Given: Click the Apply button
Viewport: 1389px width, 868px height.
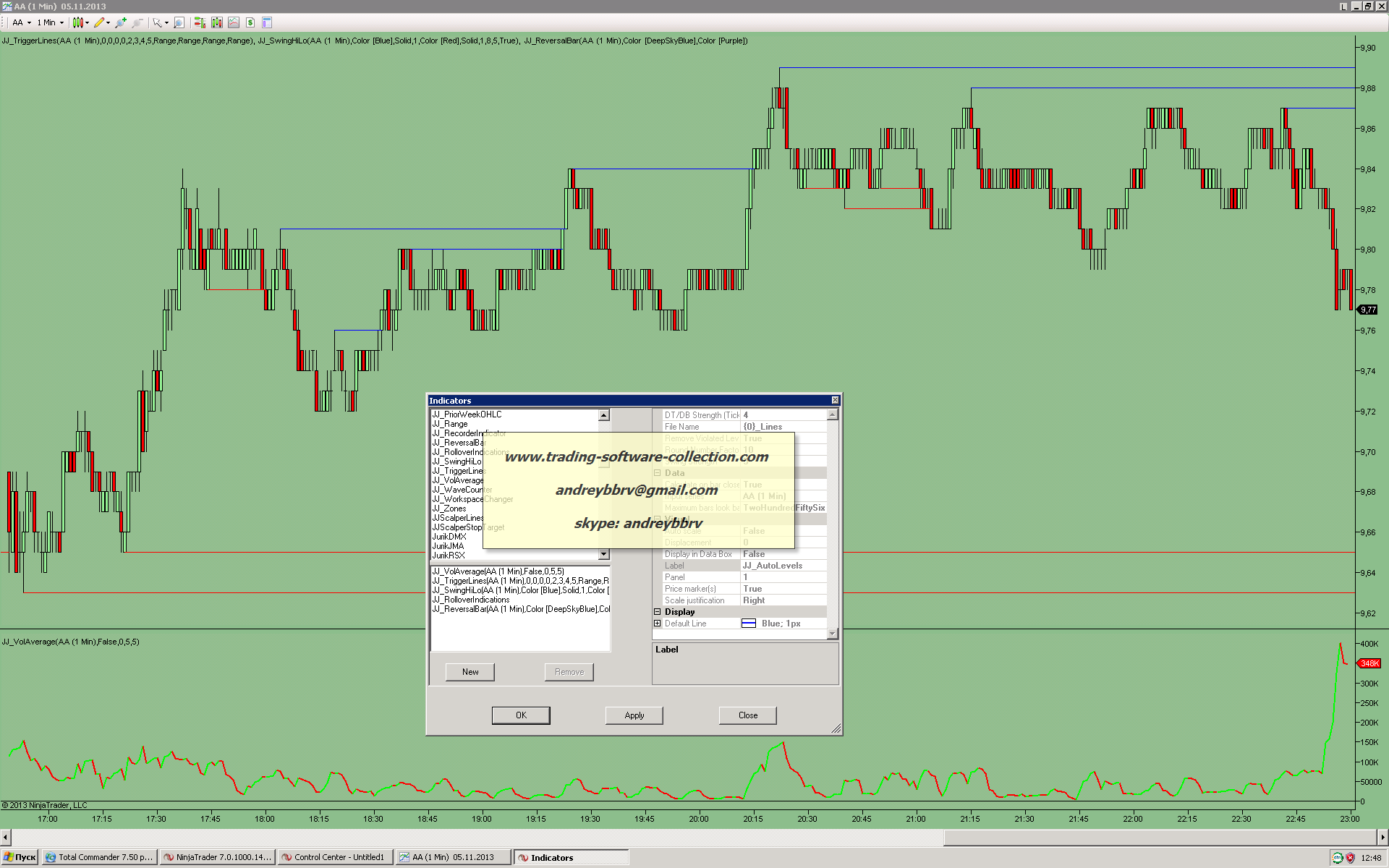Looking at the screenshot, I should (x=634, y=715).
